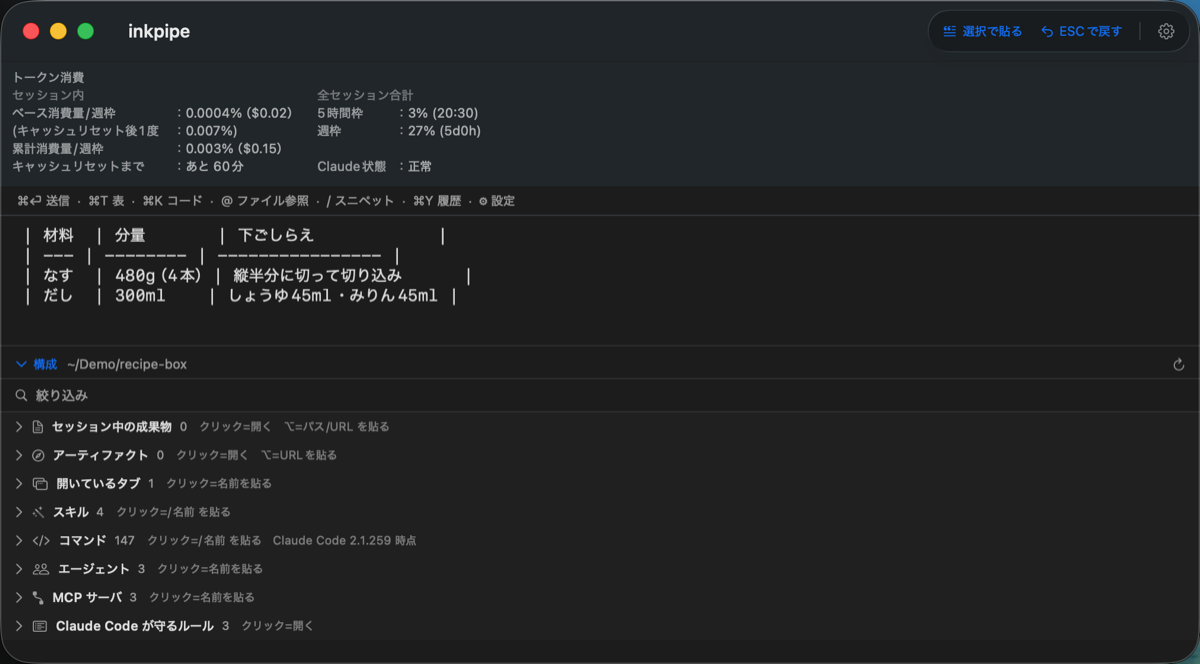1200x664 pixels.
Task: Click the / スニペット shortcut hint
Action: 361,201
